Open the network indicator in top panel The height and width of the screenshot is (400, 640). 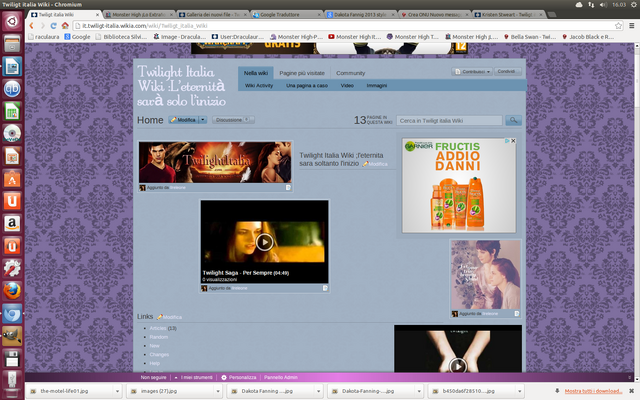(591, 4)
